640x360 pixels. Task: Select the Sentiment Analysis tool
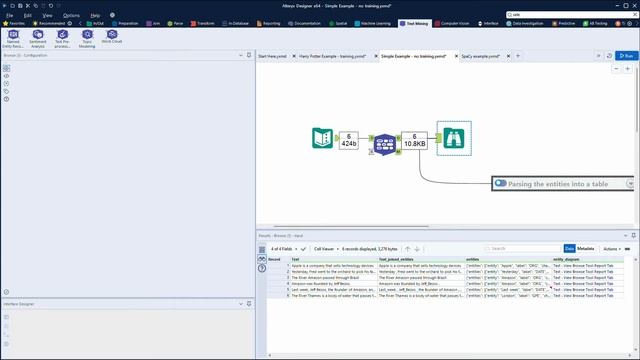(x=38, y=38)
